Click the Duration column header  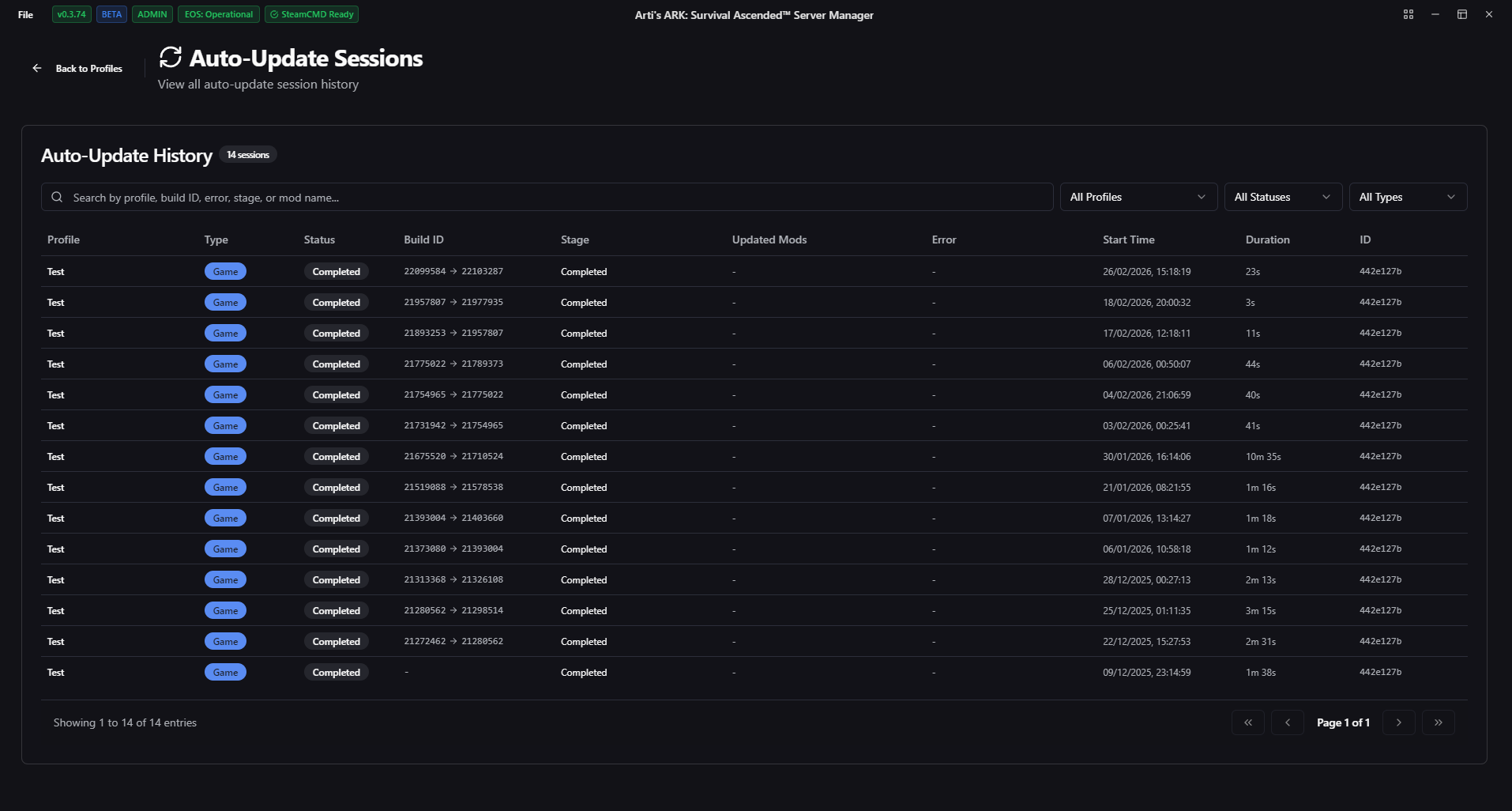[1267, 240]
